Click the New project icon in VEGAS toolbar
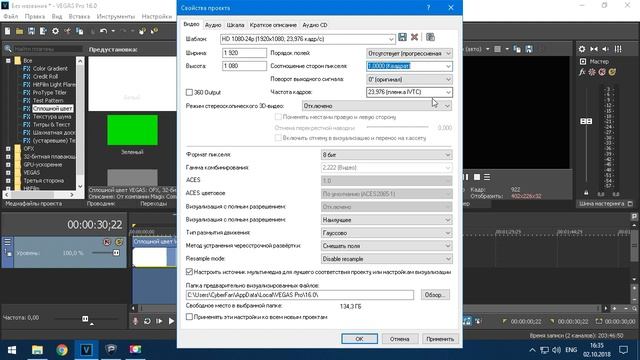This screenshot has width=640, height=360. [x=7, y=31]
